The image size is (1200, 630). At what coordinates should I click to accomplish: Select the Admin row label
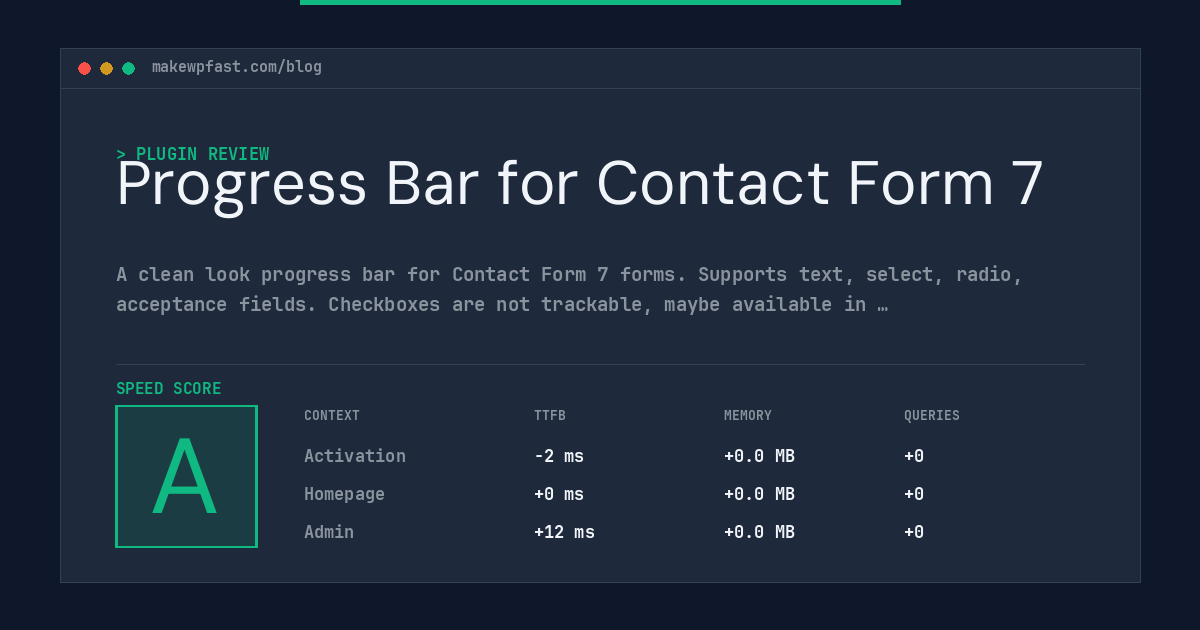[329, 532]
